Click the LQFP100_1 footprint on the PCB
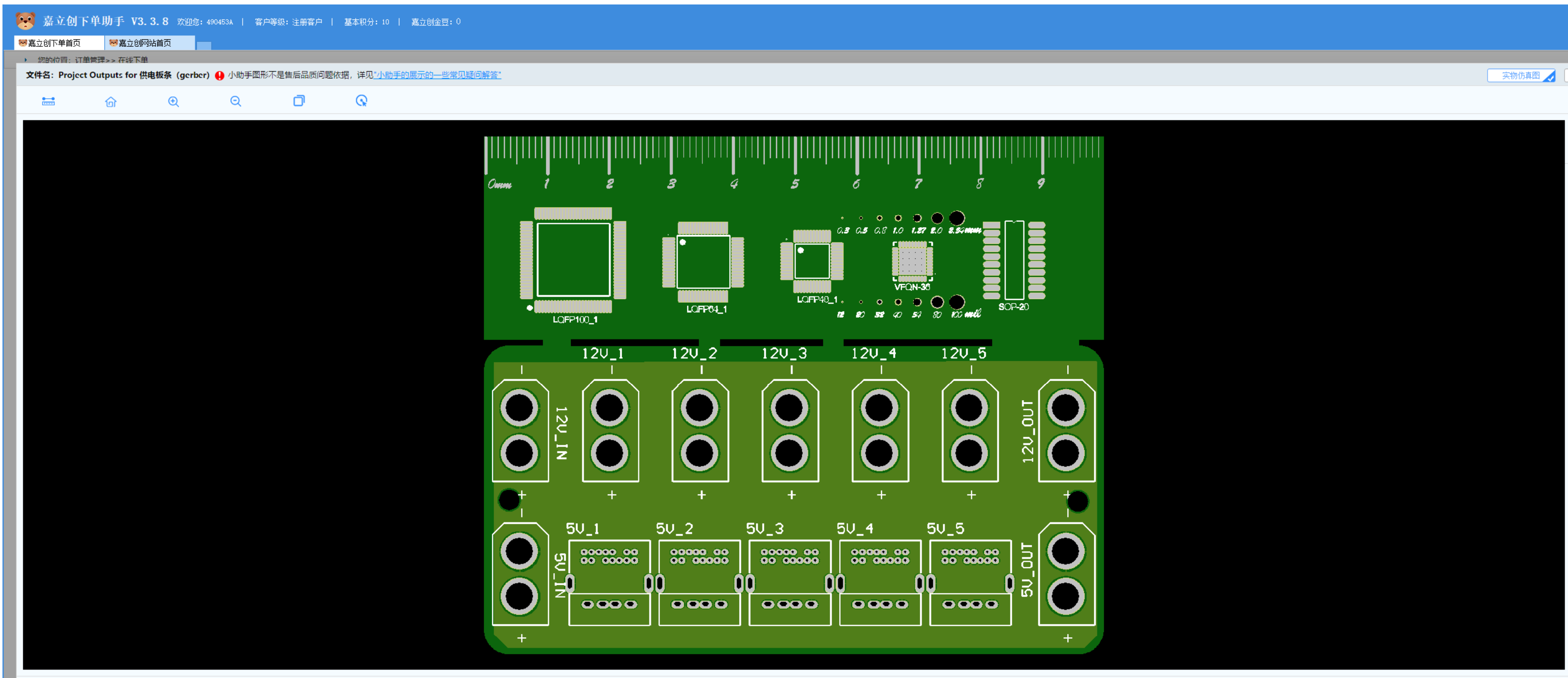Viewport: 1568px width, 678px height. pyautogui.click(x=573, y=259)
